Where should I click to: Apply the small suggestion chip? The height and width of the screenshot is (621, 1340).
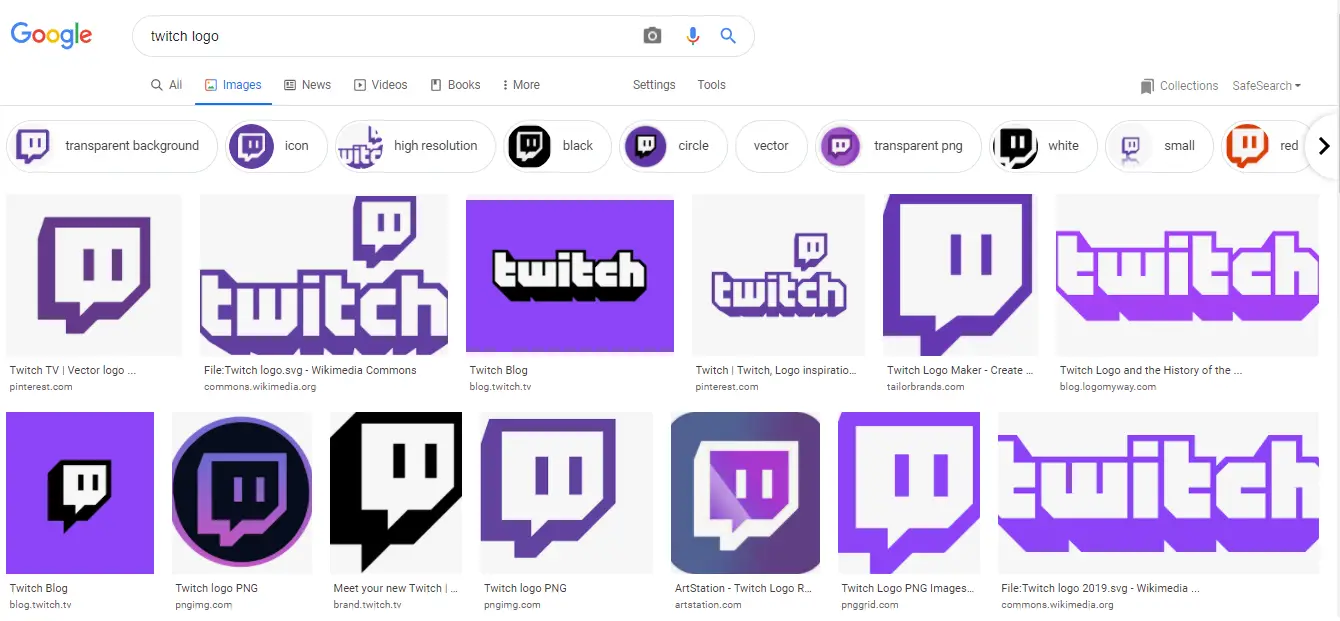click(1160, 146)
